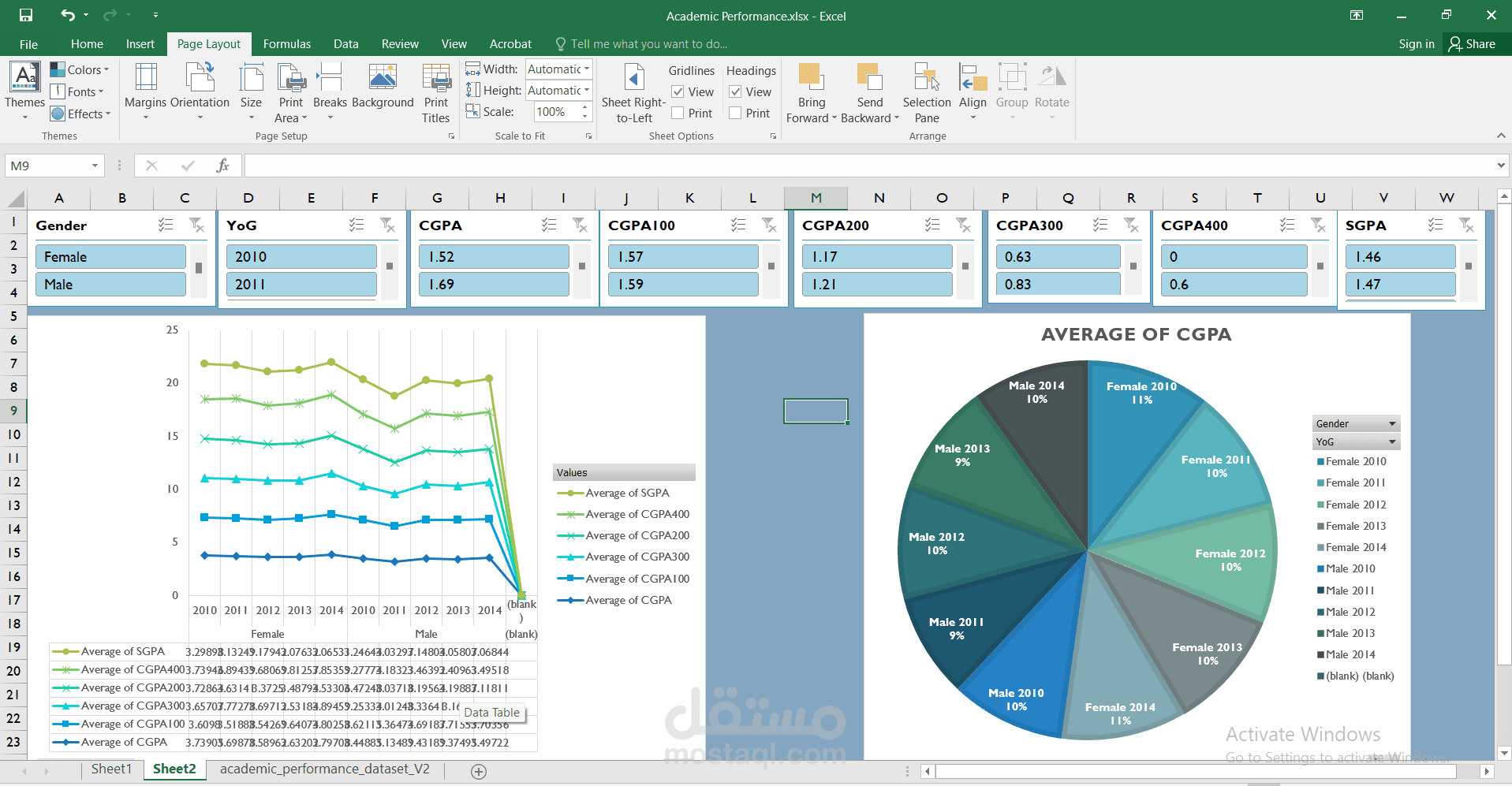The height and width of the screenshot is (786, 1512).
Task: Toggle 2010 item in YoG slicer
Action: pyautogui.click(x=301, y=257)
